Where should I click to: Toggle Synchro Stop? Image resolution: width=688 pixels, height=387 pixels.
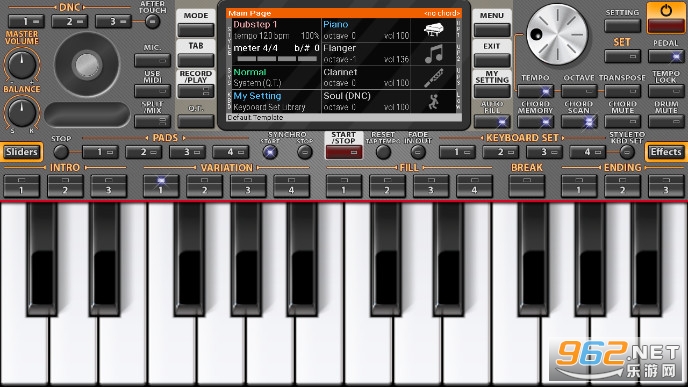305,152
